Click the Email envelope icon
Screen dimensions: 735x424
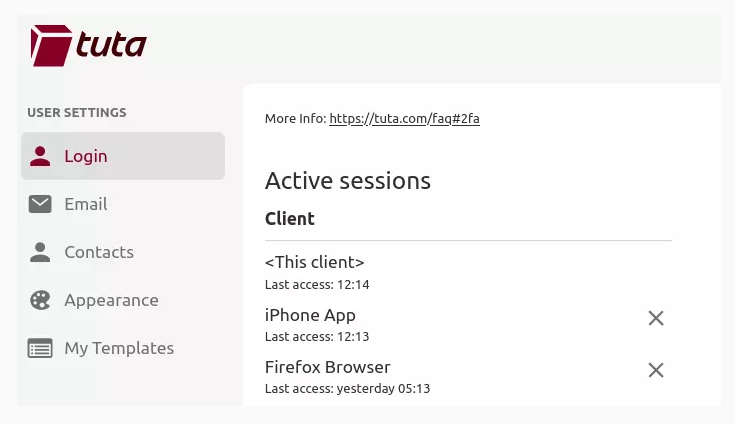[x=40, y=204]
